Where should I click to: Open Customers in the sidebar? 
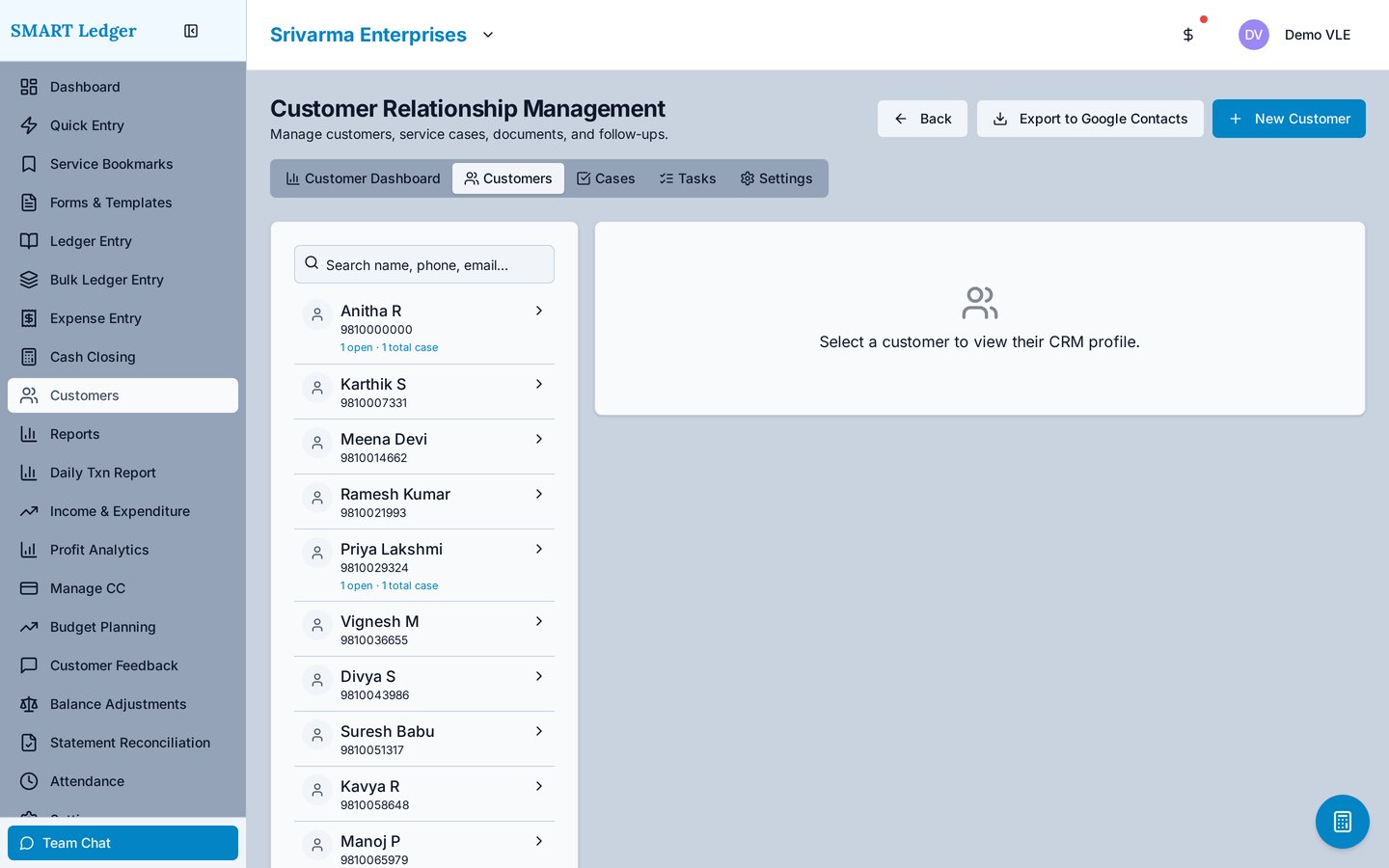(123, 395)
